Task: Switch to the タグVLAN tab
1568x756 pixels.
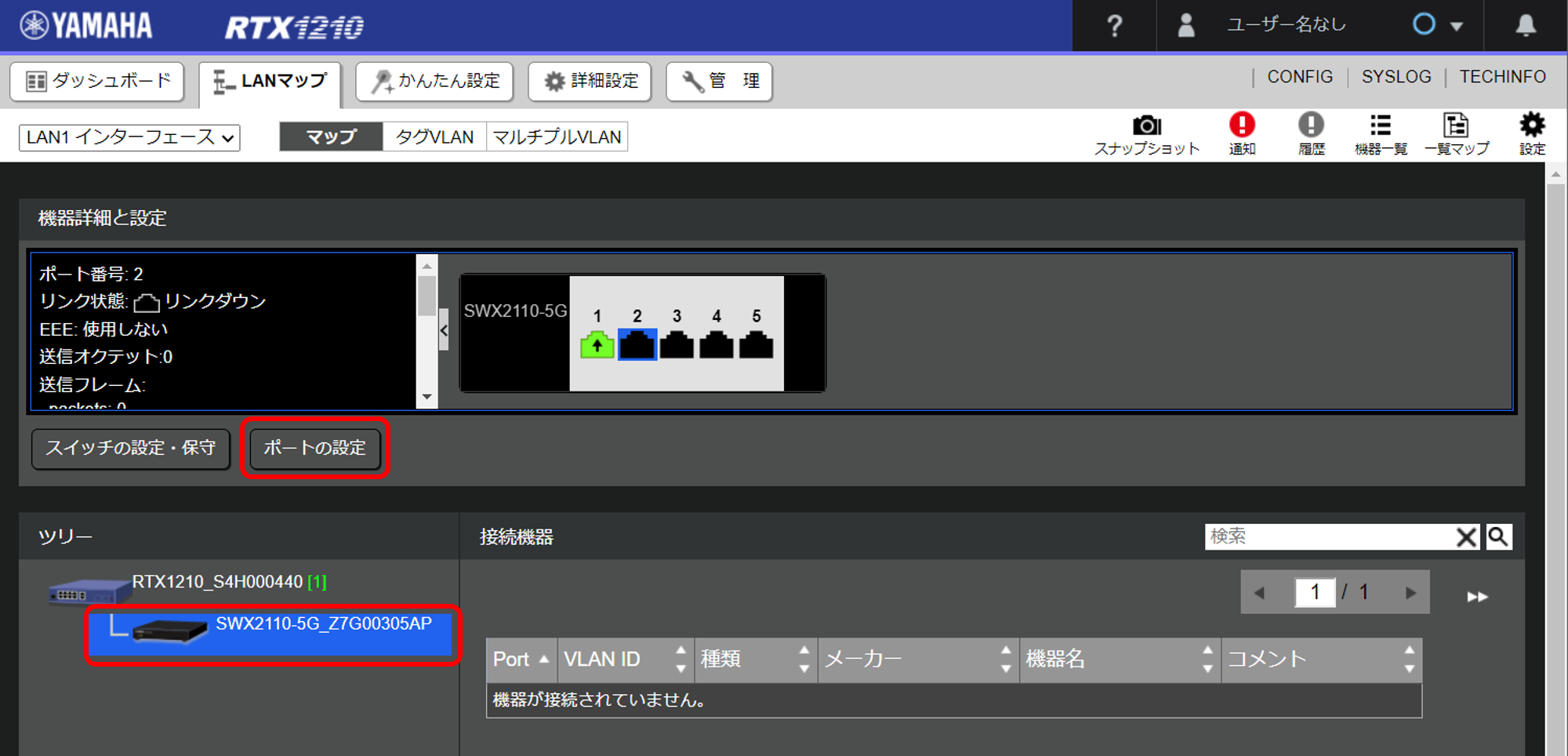Action: tap(434, 137)
